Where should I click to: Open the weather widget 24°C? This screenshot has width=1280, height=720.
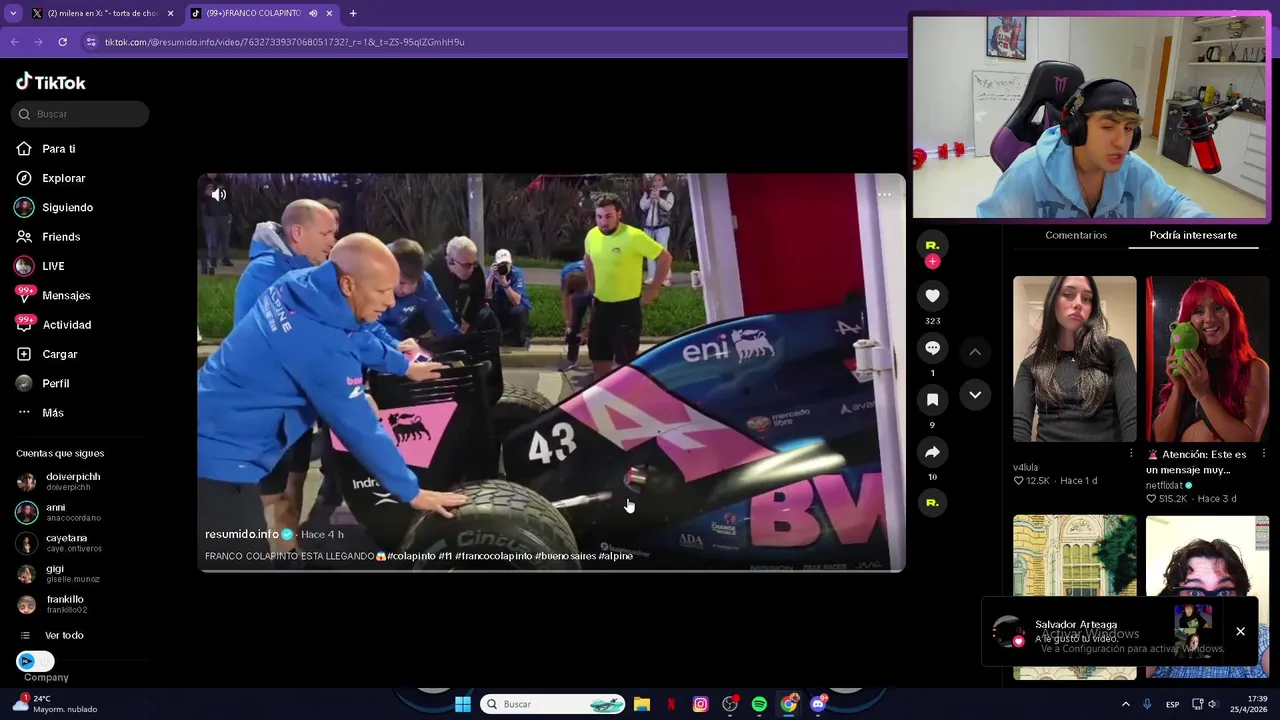coord(54,704)
